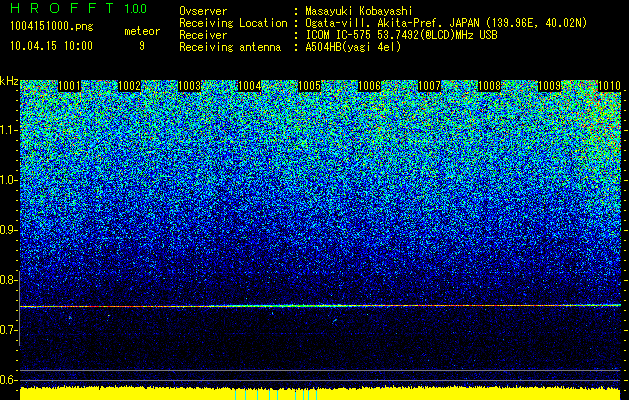Viewport: 629px width, 400px height.
Task: Click the 1002 time marker
Action: point(130,86)
